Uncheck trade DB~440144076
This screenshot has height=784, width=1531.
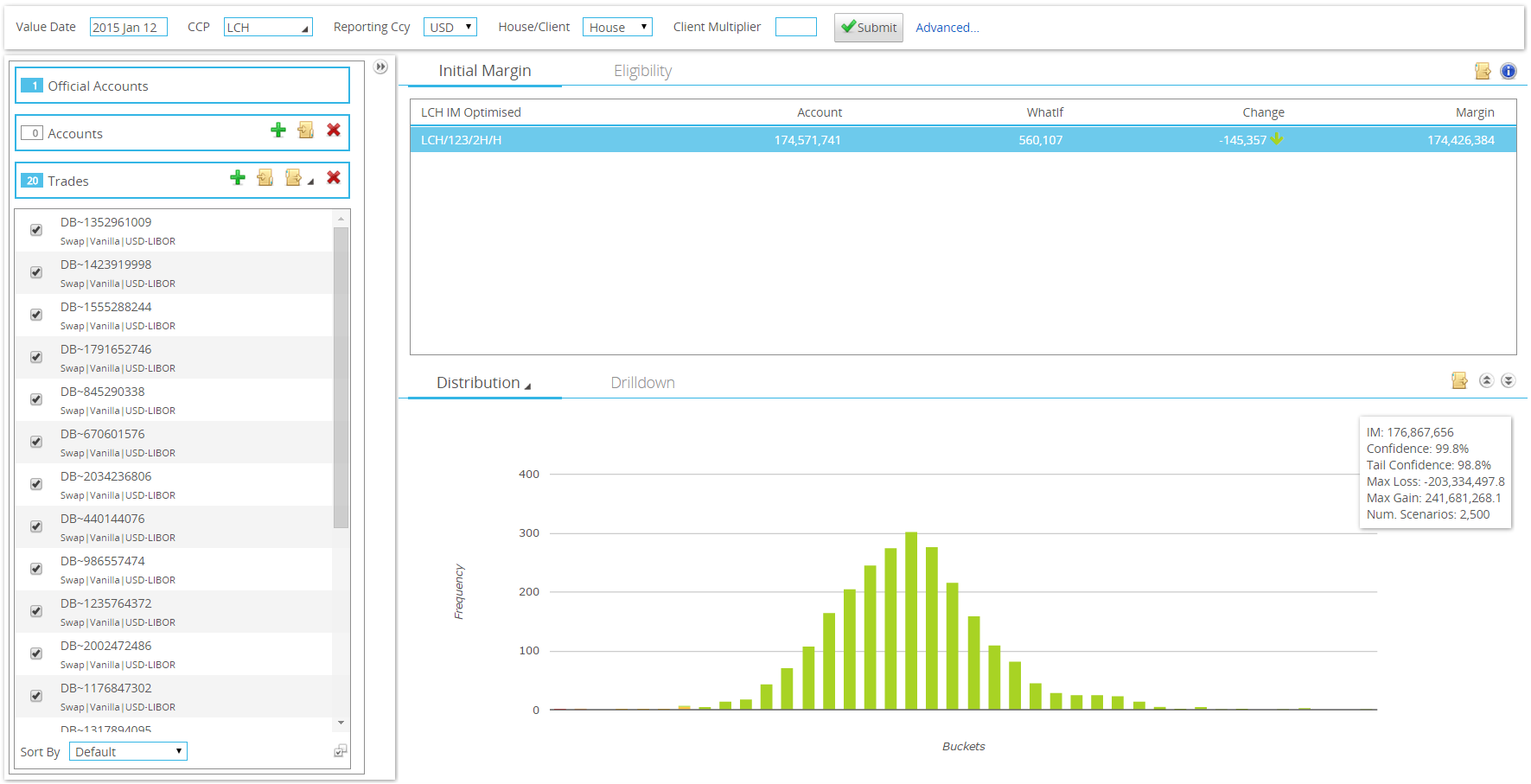36,526
